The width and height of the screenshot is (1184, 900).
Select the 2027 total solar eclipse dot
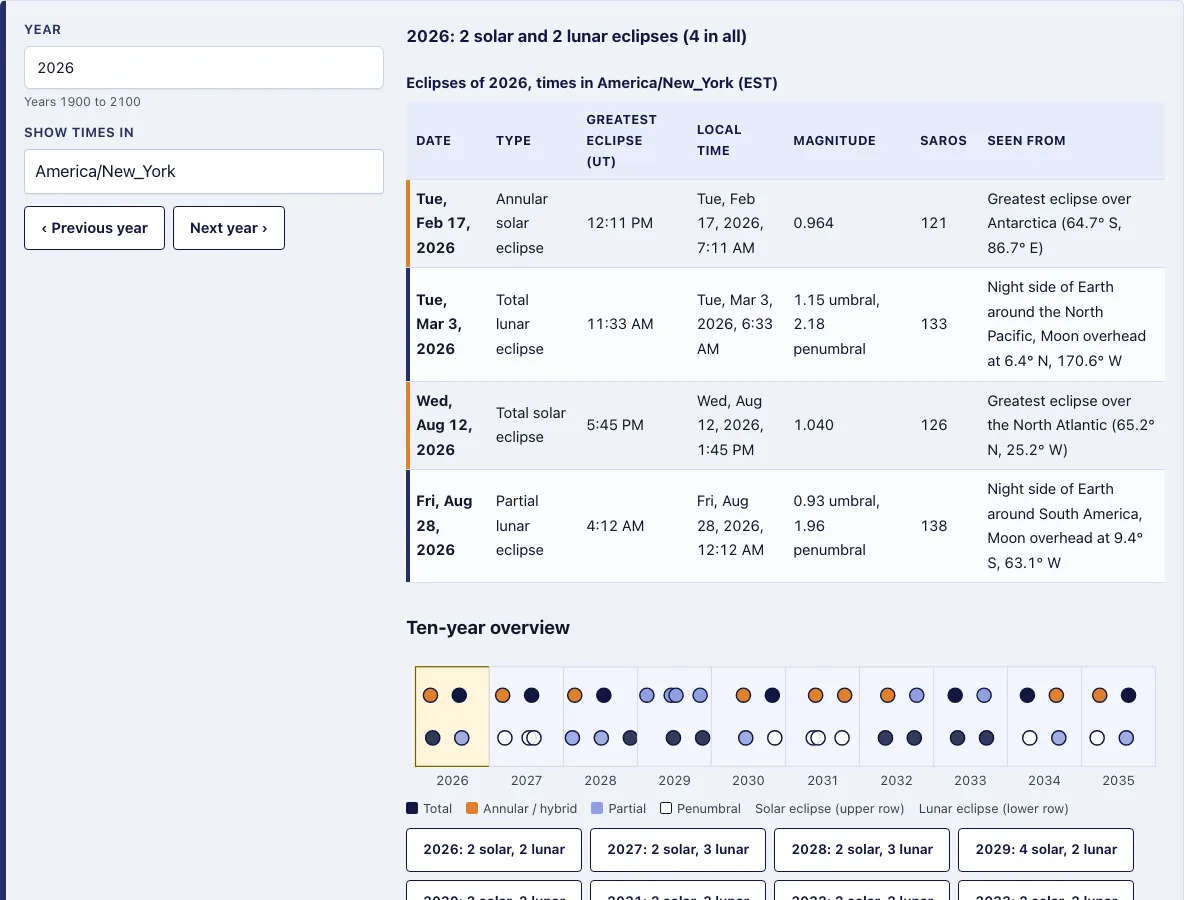click(532, 695)
